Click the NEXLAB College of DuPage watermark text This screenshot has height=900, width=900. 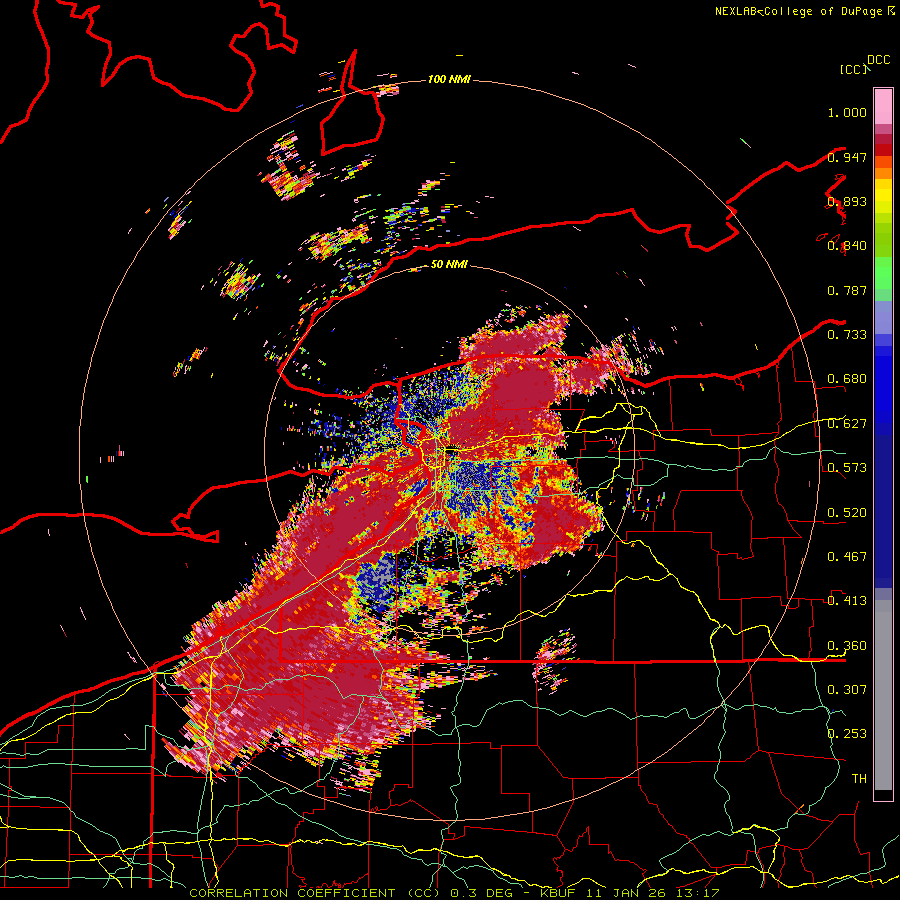[804, 11]
